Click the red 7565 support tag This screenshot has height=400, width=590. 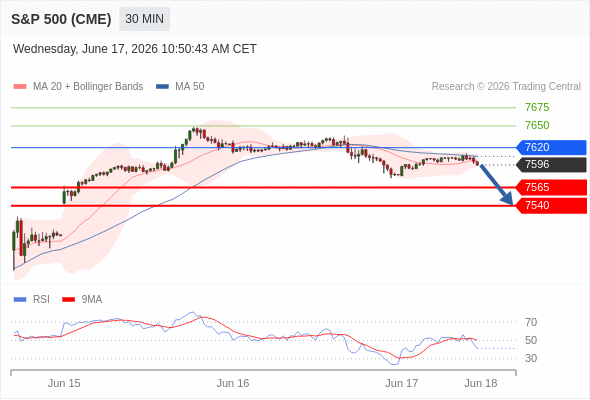coord(551,187)
